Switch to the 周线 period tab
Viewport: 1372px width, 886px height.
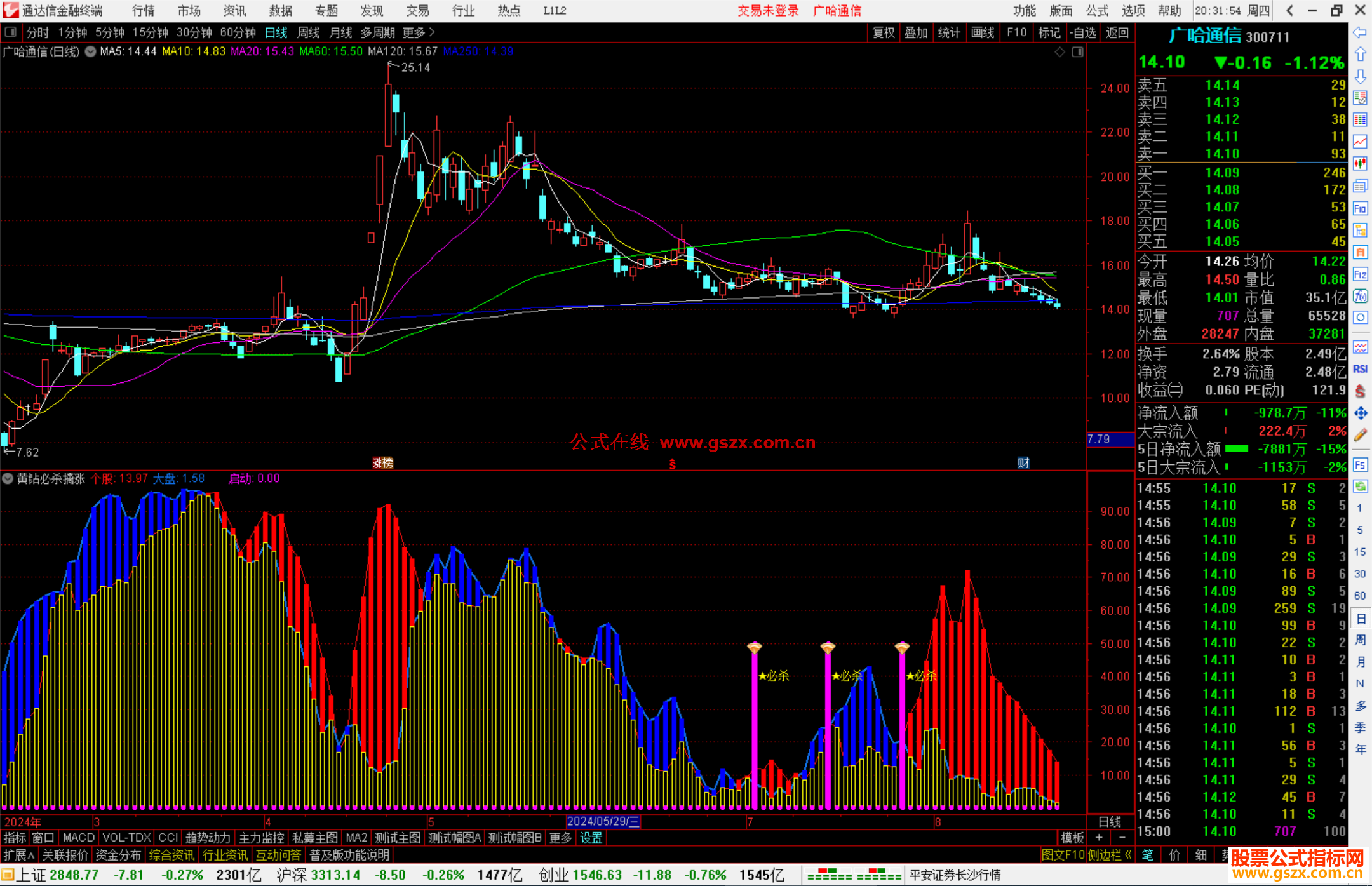point(309,32)
